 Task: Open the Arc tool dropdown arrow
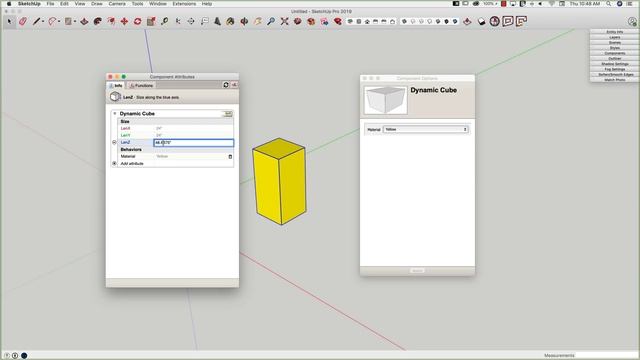[x=59, y=21]
